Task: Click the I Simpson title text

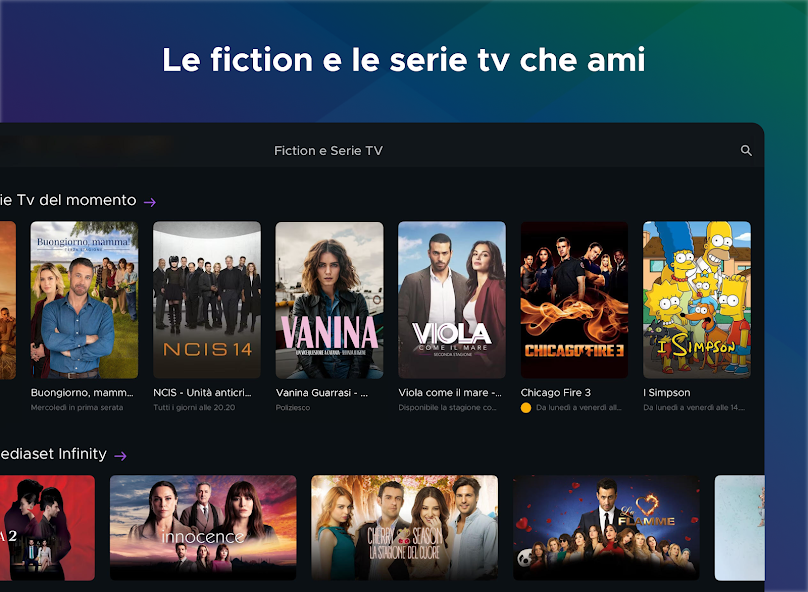Action: click(x=667, y=393)
